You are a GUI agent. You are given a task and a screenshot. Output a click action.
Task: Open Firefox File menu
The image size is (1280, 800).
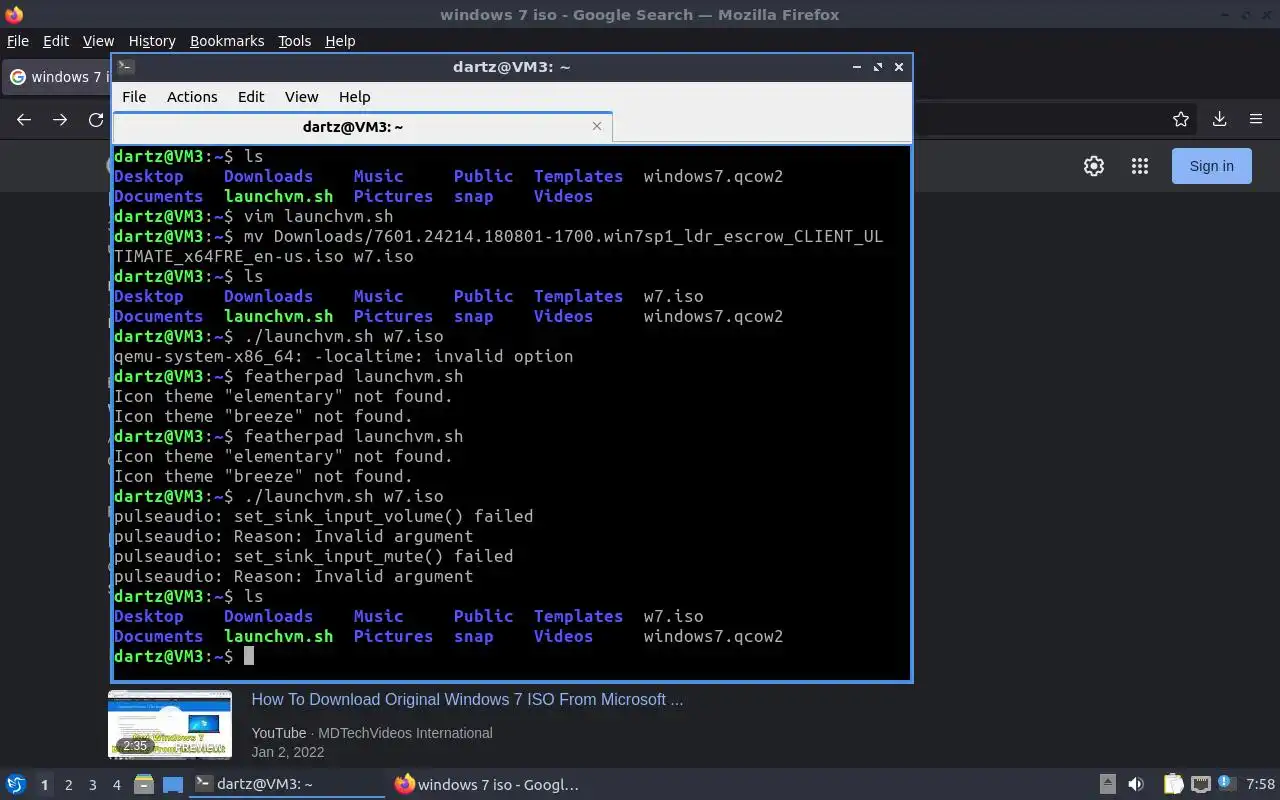click(18, 41)
